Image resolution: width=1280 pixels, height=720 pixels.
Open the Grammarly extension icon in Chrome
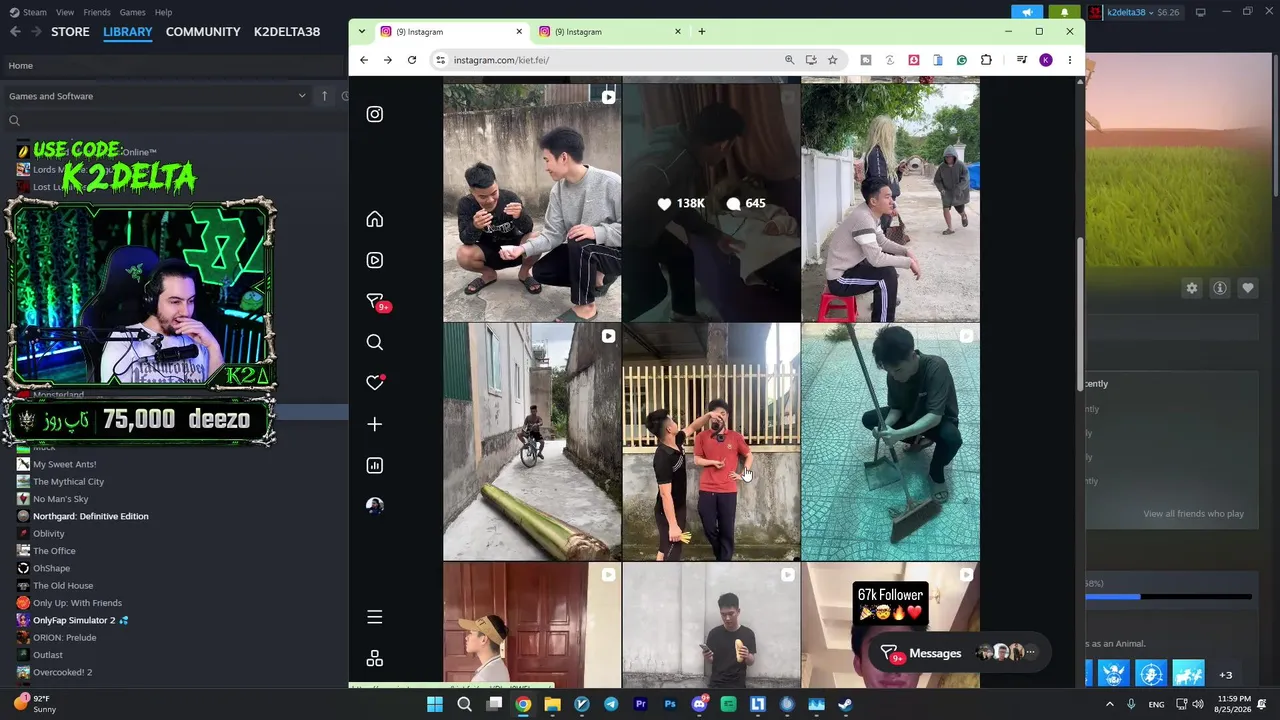tap(962, 60)
